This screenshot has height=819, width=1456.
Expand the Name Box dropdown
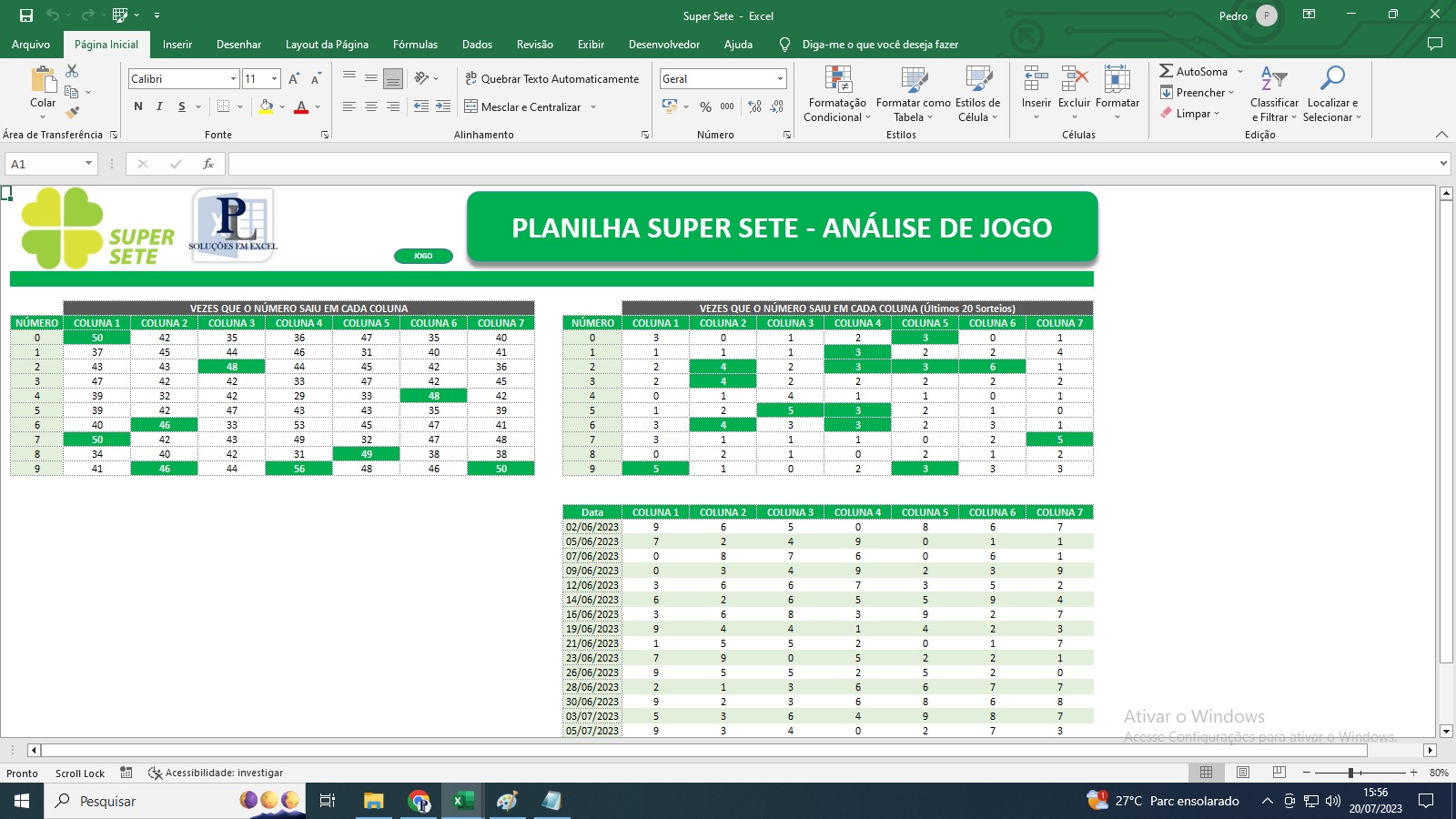(88, 164)
